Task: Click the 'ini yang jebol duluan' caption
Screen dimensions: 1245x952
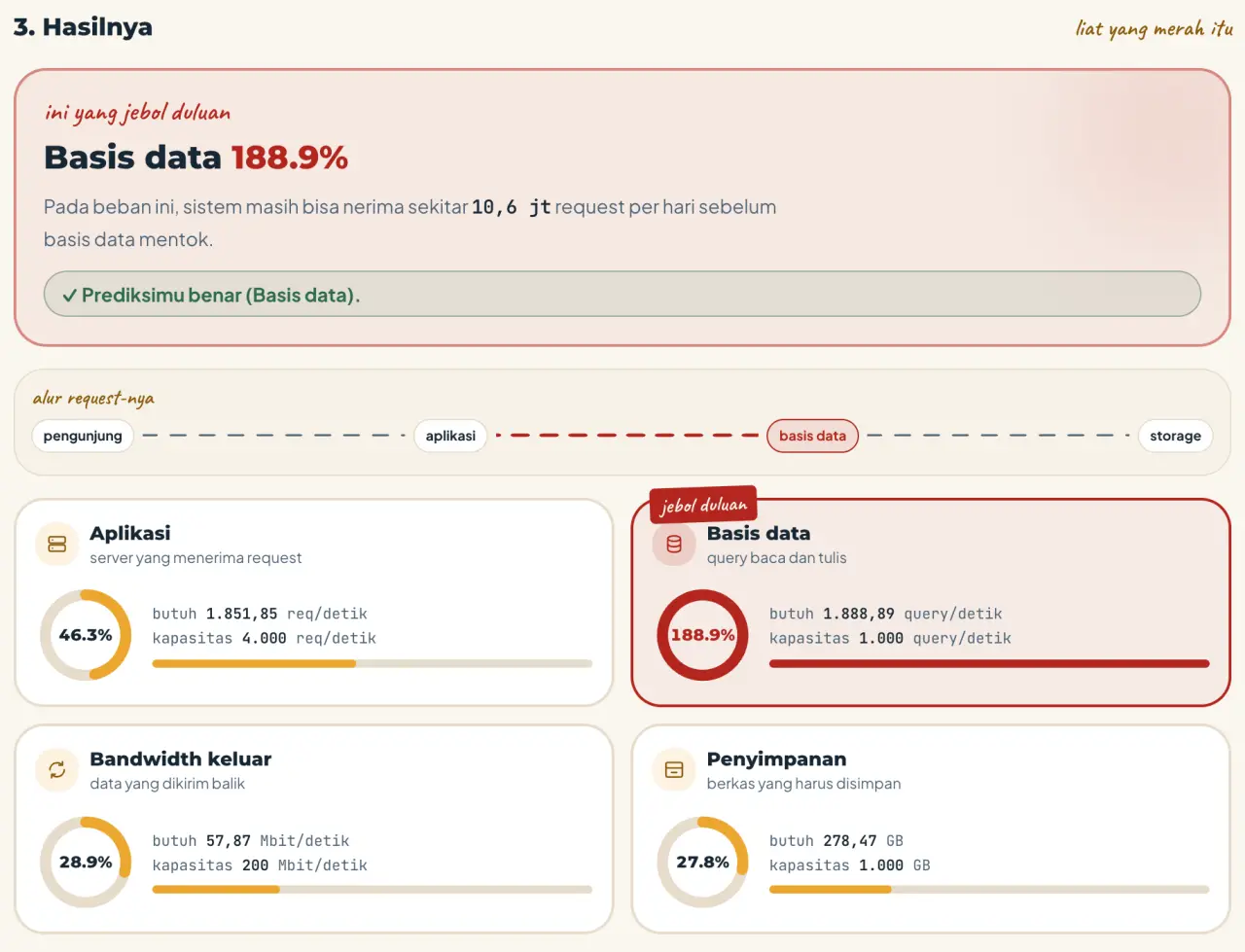Action: (x=137, y=113)
